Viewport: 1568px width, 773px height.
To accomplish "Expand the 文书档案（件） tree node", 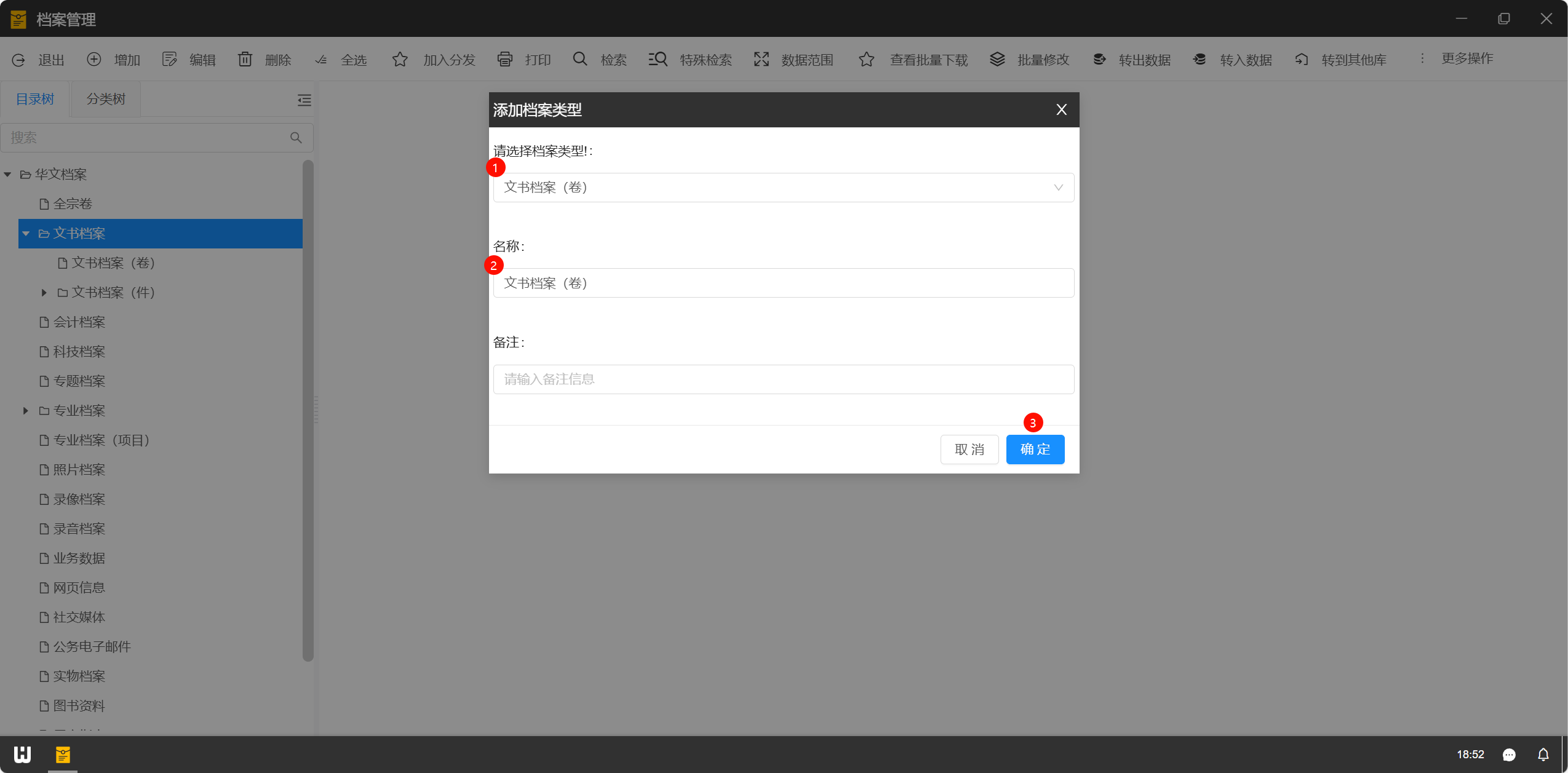I will (44, 293).
